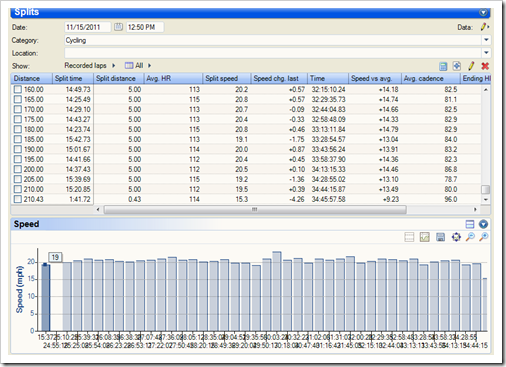Check the 185.00 distance row checkbox
This screenshot has height=367, width=506.
18,139
